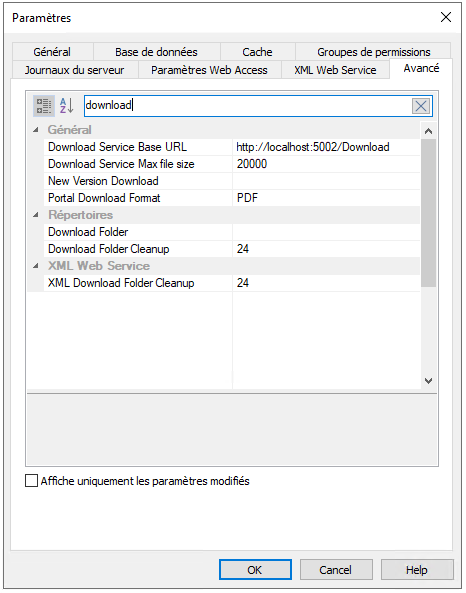Click the empty Download Folder value cell

[326, 232]
